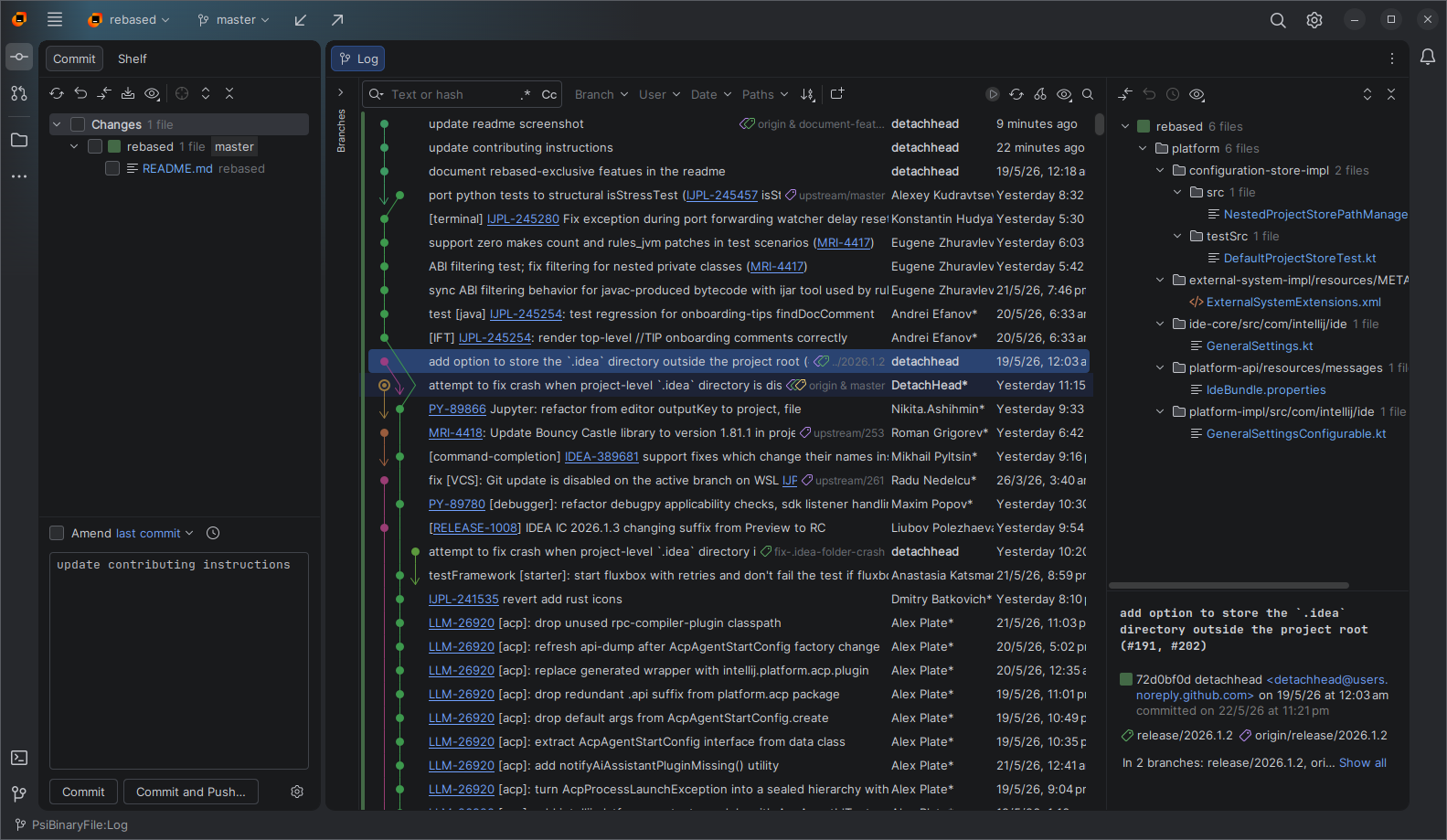Click the Push arrow icon in title bar
The image size is (1447, 840).
tap(337, 19)
